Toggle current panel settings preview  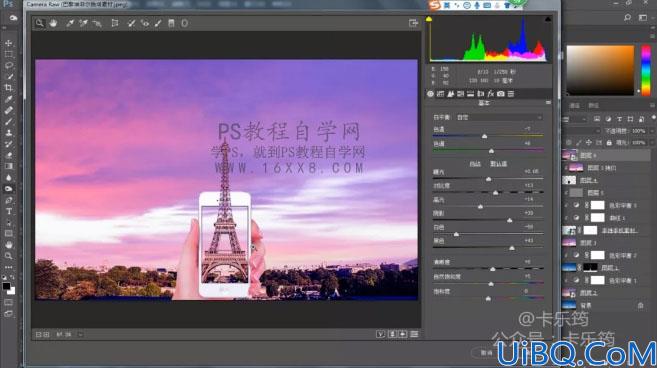click(414, 334)
